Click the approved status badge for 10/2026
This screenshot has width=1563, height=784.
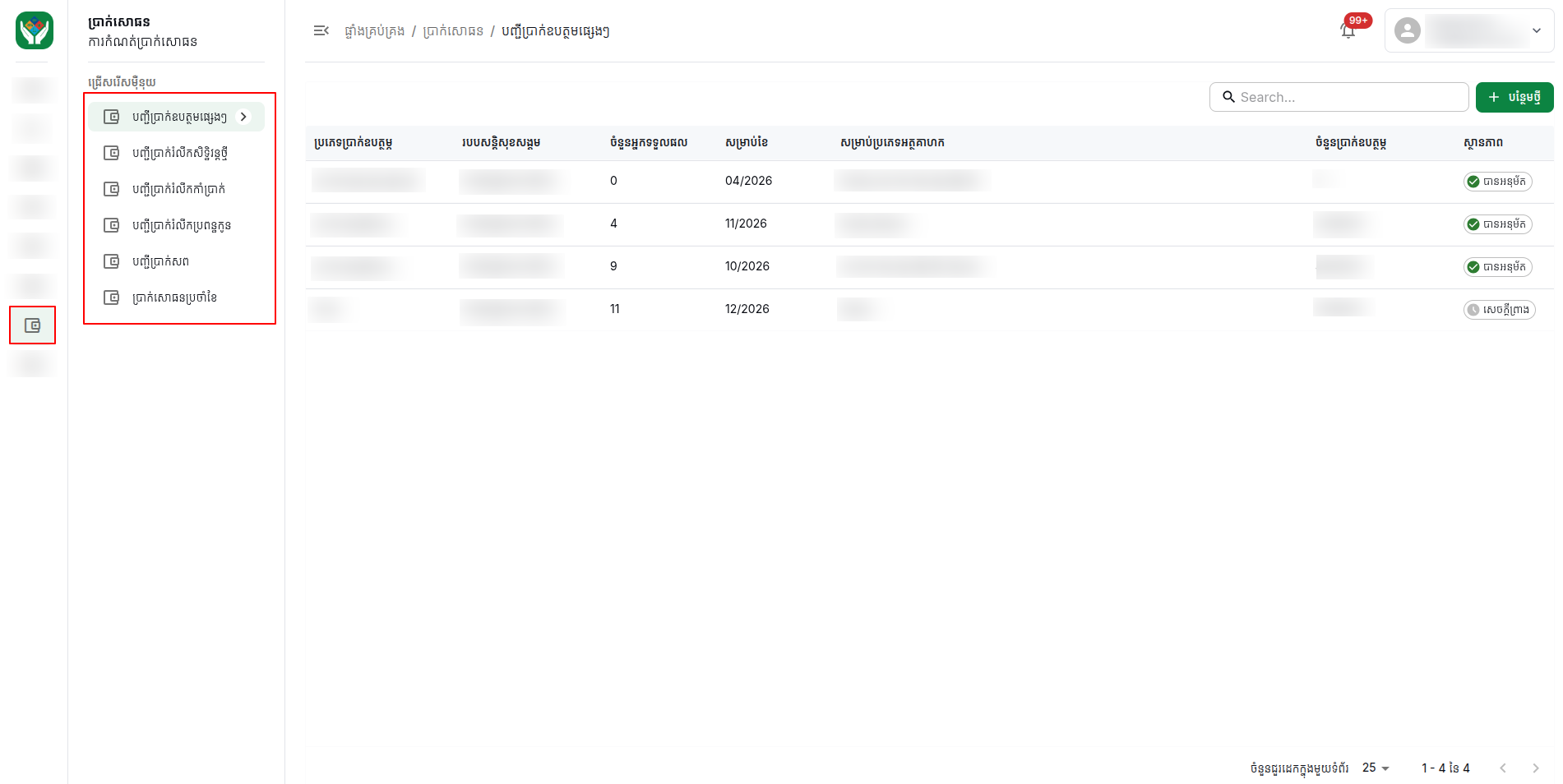pos(1497,267)
